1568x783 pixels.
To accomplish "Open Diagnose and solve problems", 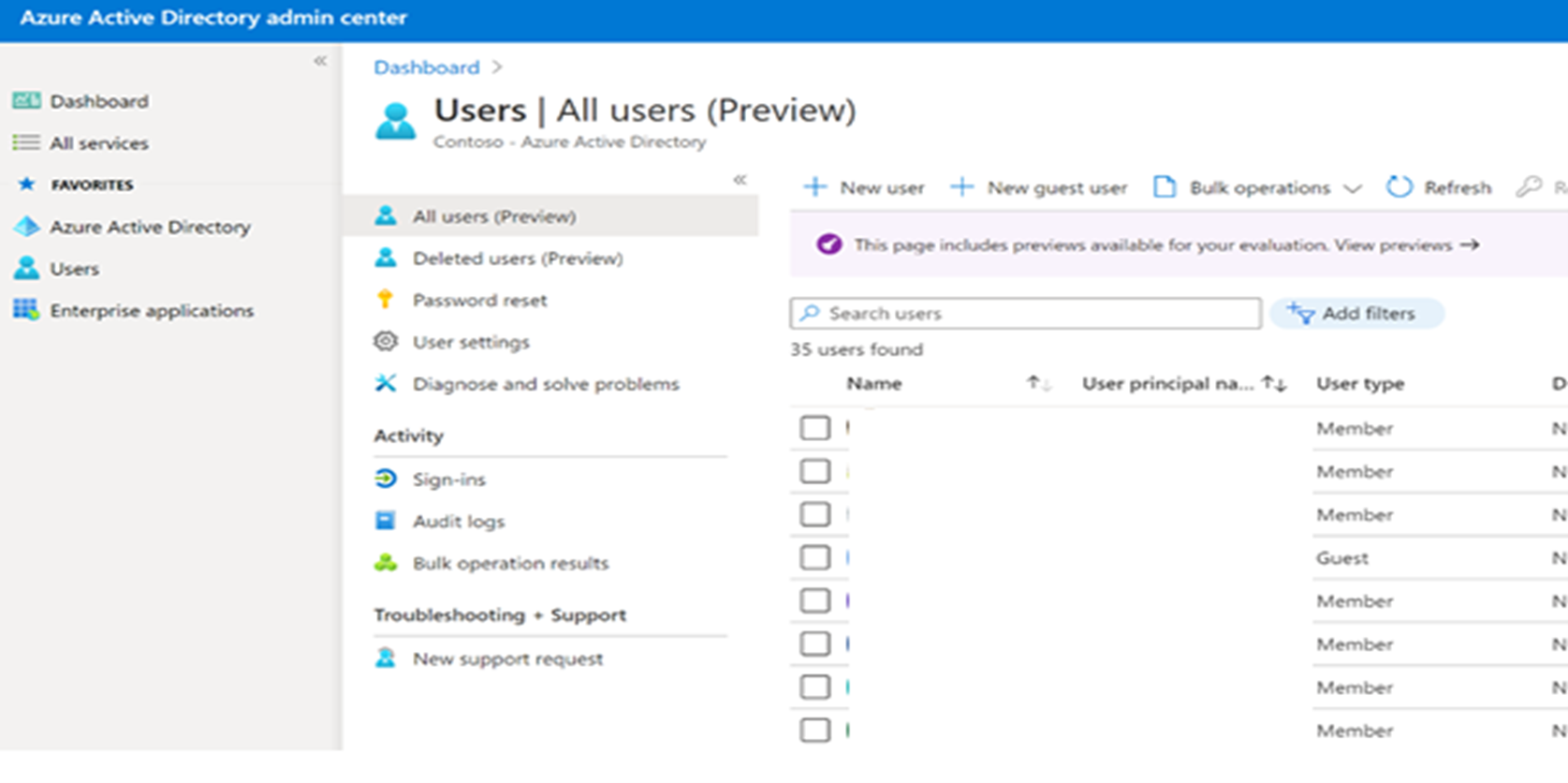I will (546, 384).
